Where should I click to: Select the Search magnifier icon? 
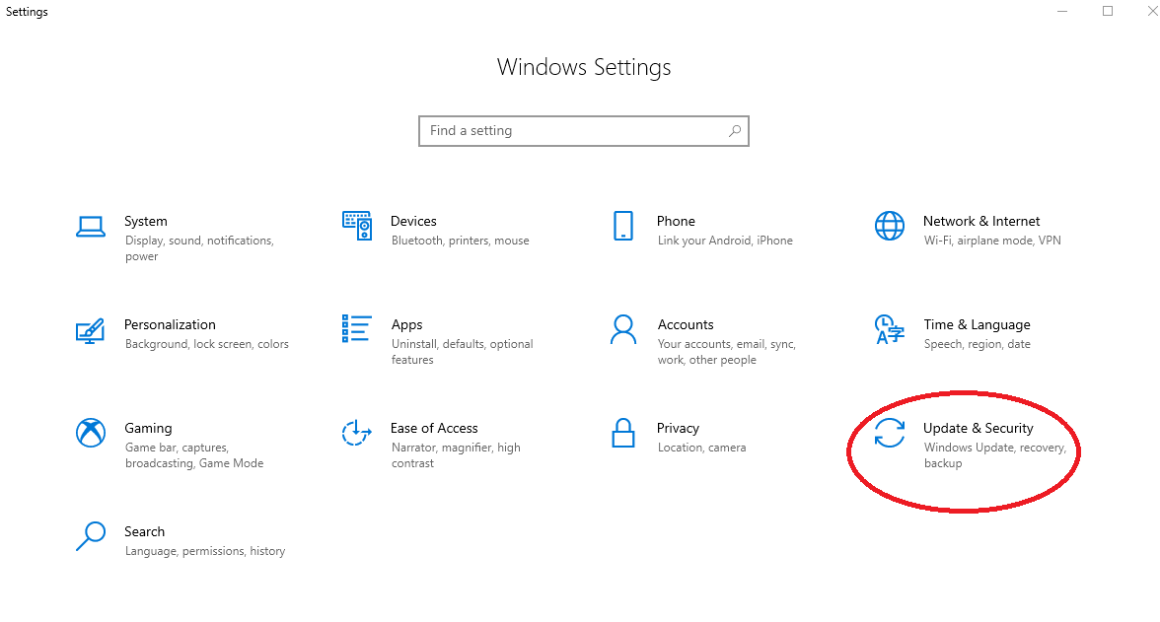[91, 538]
